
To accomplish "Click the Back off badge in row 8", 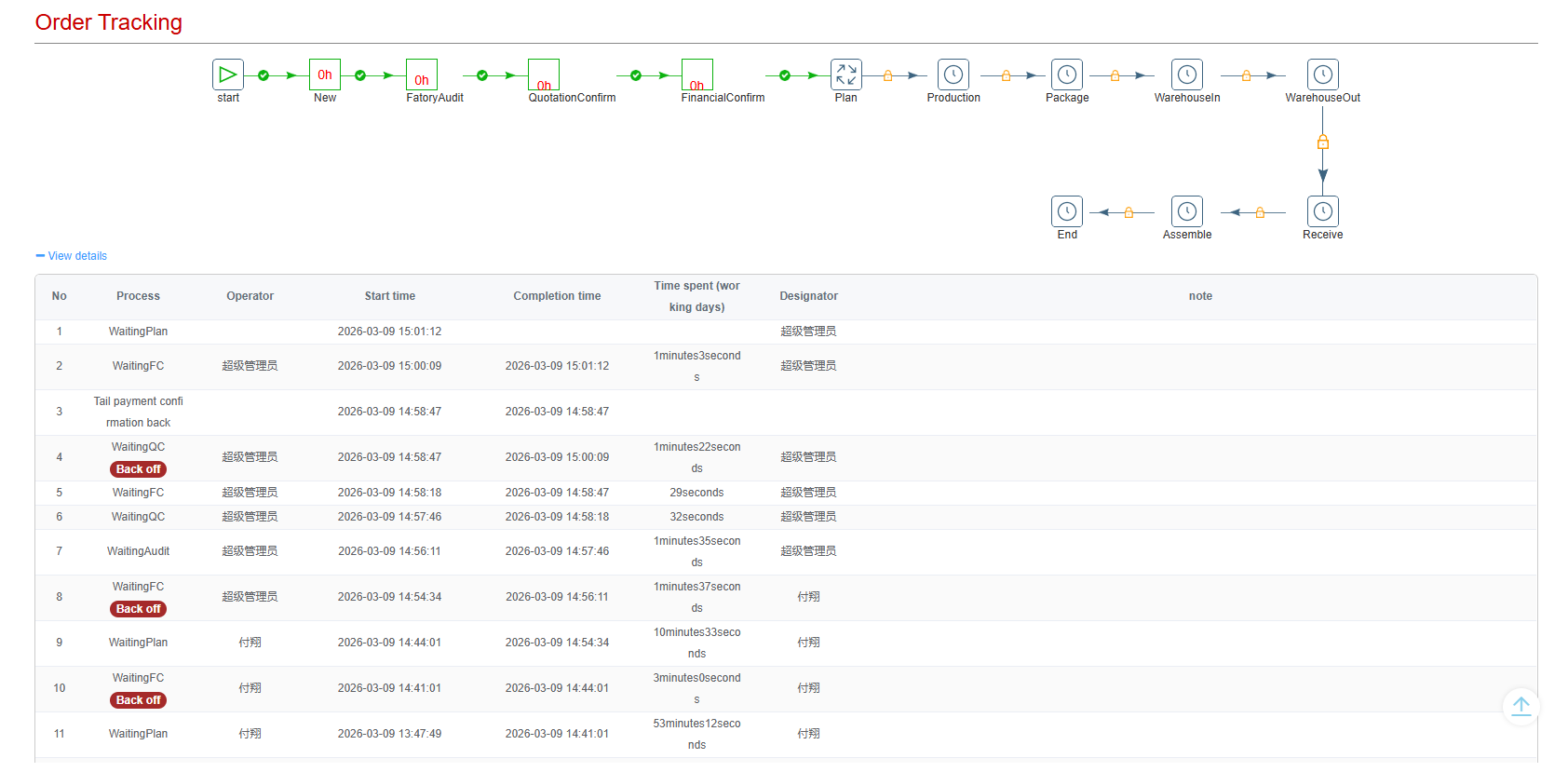I will click(x=139, y=609).
